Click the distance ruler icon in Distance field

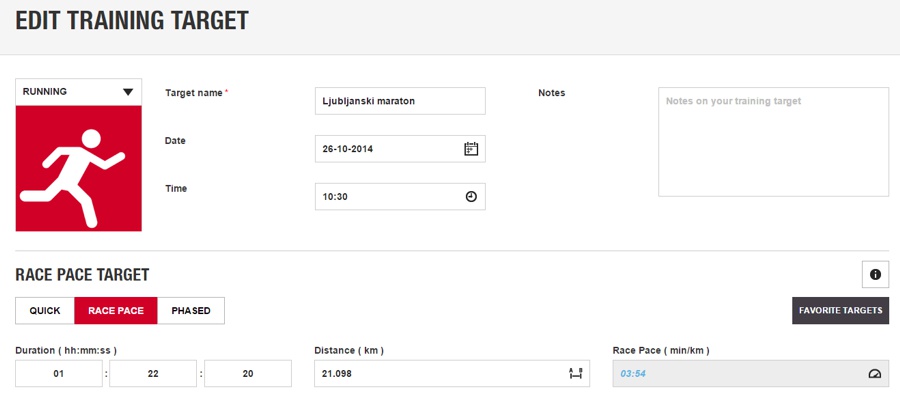click(576, 373)
